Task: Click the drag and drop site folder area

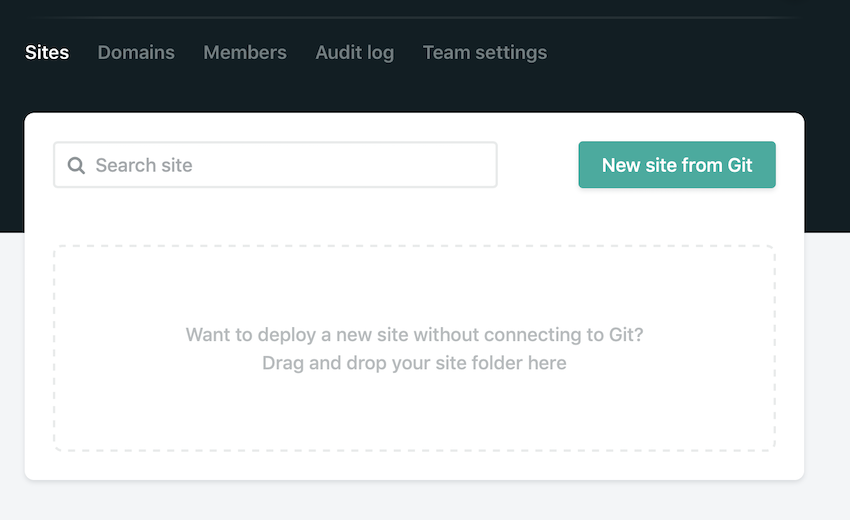Action: tap(414, 348)
